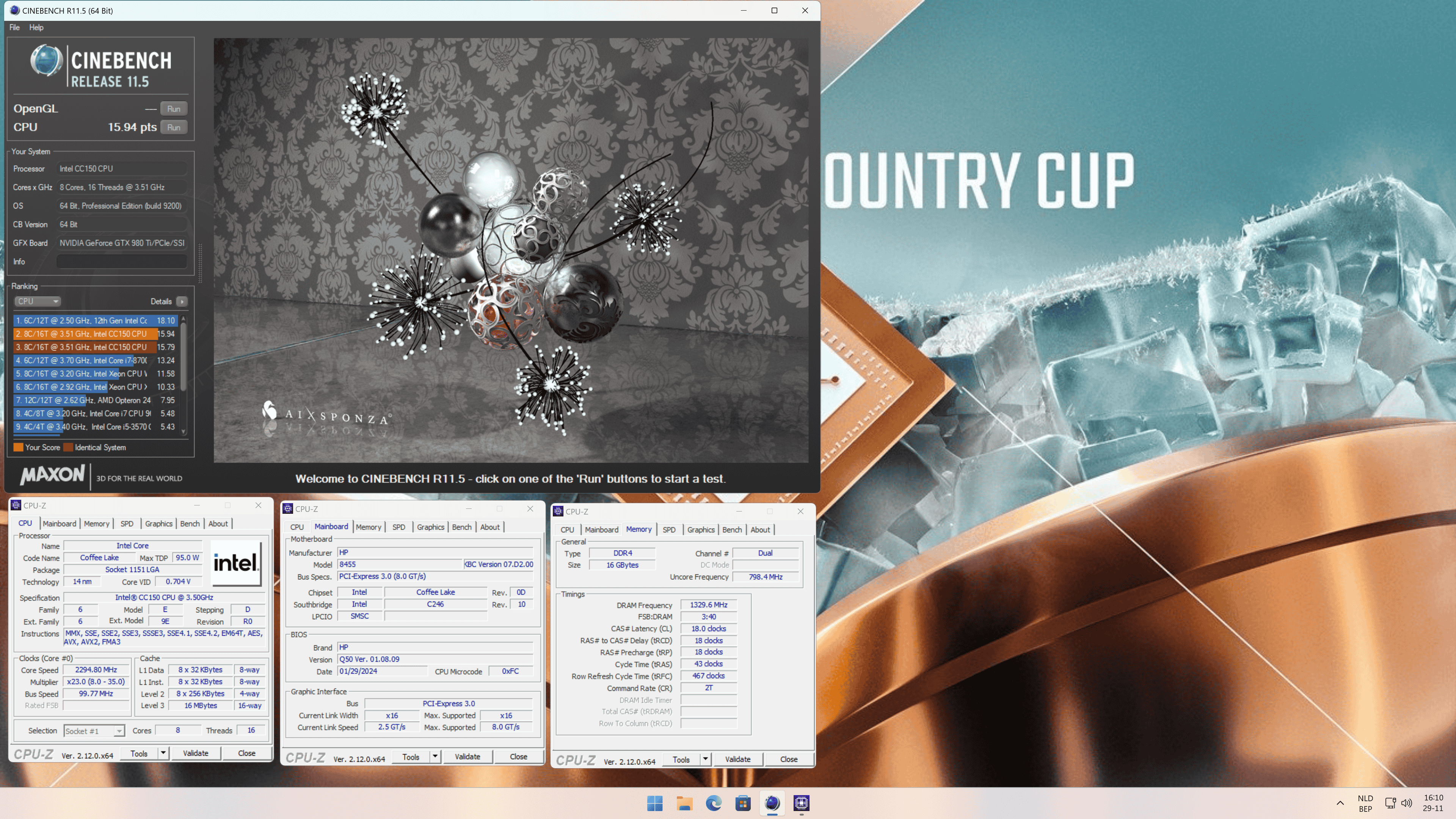
Task: Expand Tools arrow in first CPU-Z
Action: [163, 753]
